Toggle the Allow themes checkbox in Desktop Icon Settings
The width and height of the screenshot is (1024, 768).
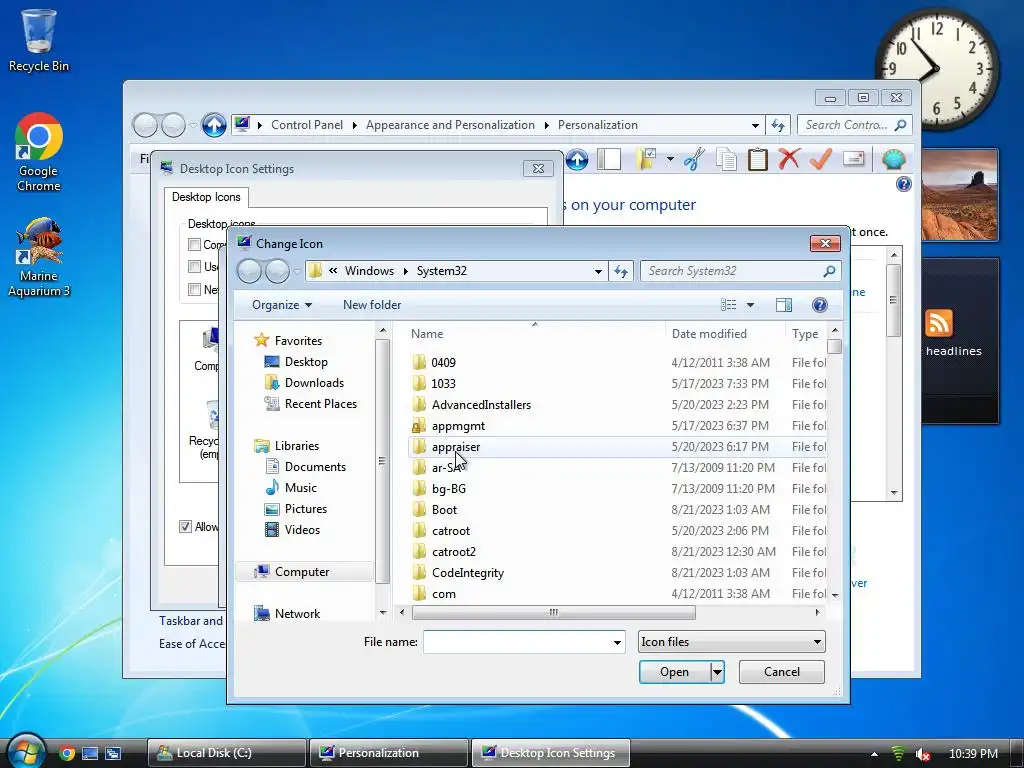(x=185, y=526)
